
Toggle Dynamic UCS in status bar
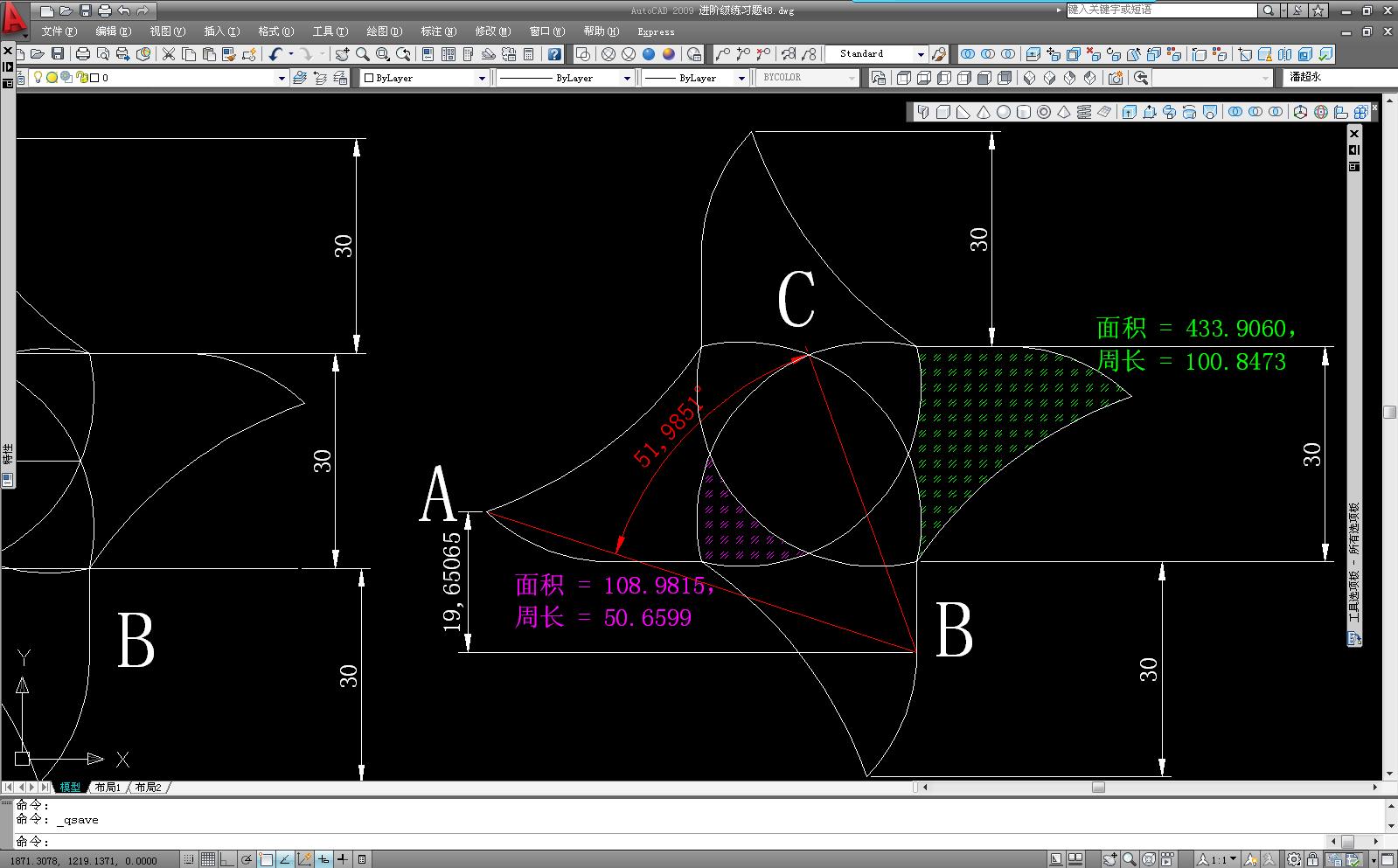pos(304,859)
